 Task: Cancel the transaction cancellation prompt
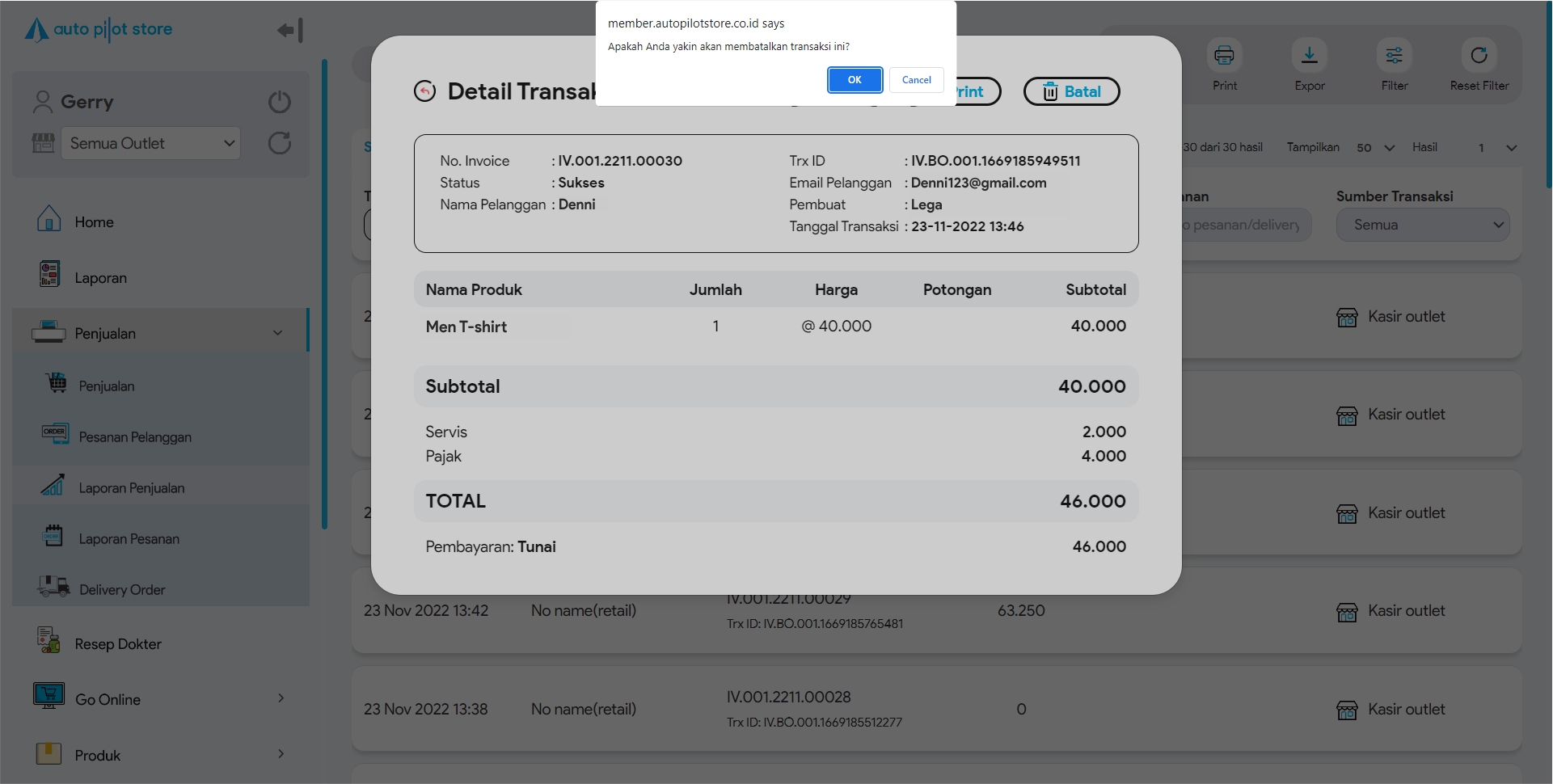coord(916,80)
